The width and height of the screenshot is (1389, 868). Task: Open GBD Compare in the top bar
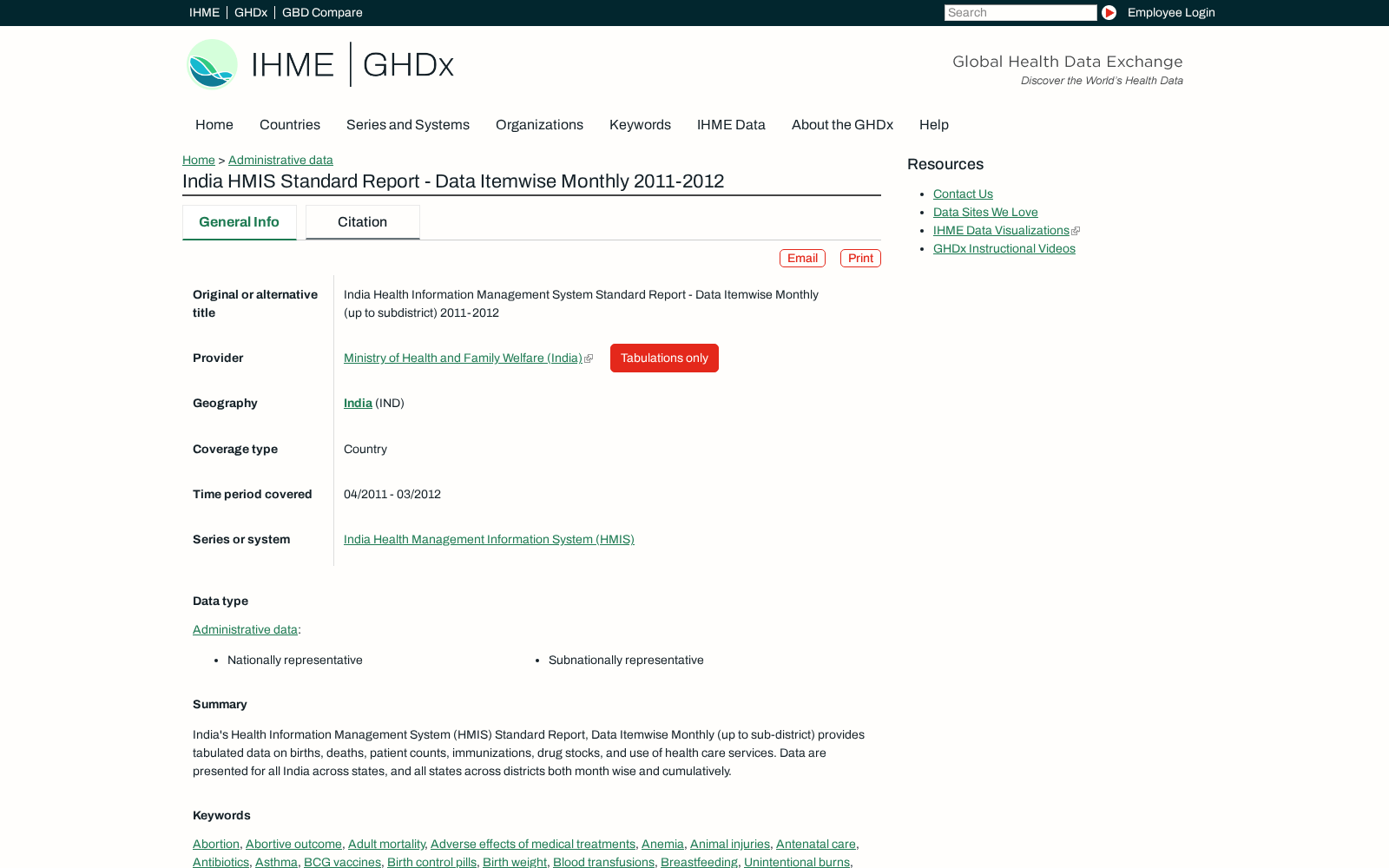pyautogui.click(x=322, y=12)
